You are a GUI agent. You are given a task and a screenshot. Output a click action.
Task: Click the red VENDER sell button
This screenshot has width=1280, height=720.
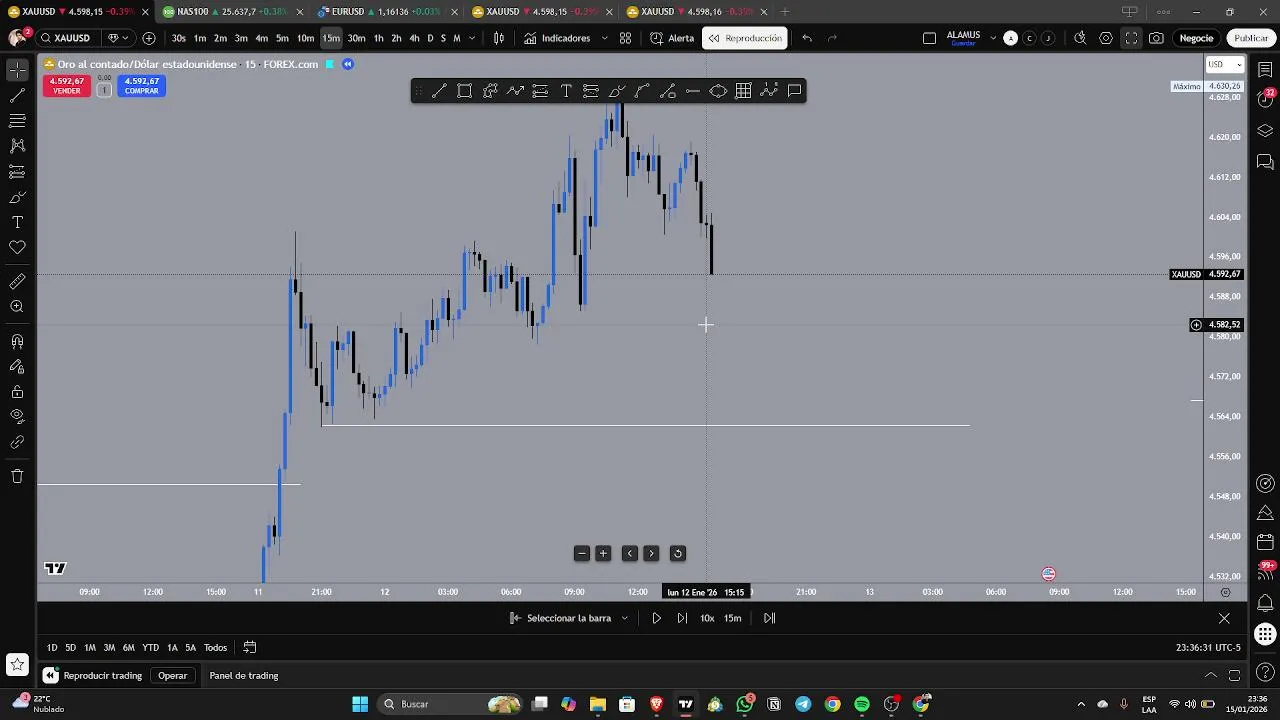coord(67,86)
